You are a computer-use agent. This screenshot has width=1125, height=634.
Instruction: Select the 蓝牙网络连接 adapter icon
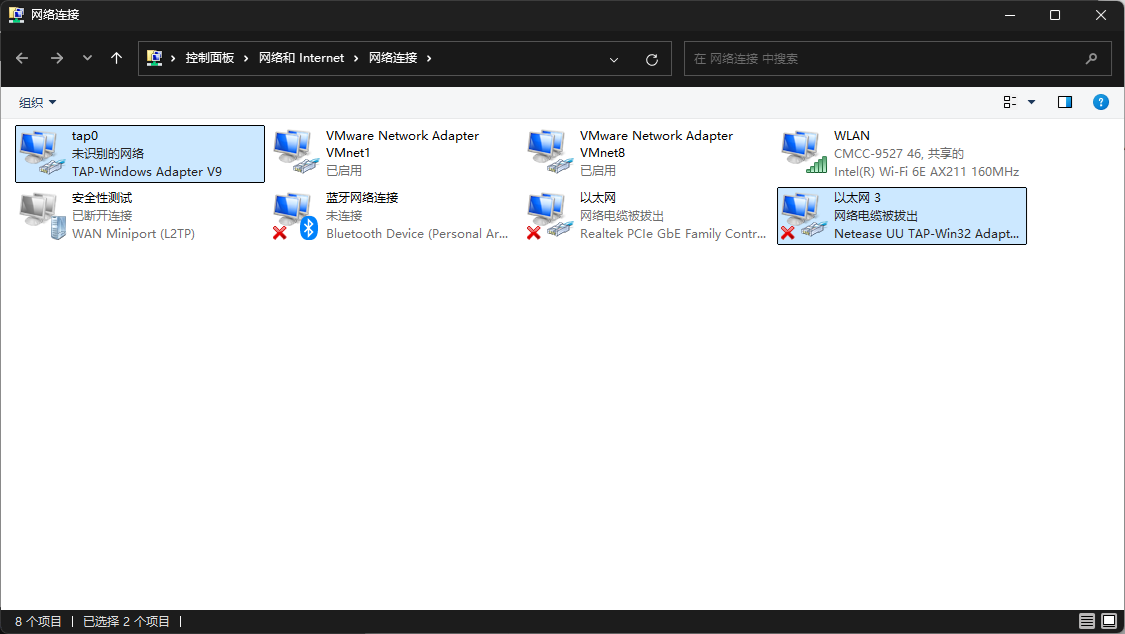coord(296,215)
